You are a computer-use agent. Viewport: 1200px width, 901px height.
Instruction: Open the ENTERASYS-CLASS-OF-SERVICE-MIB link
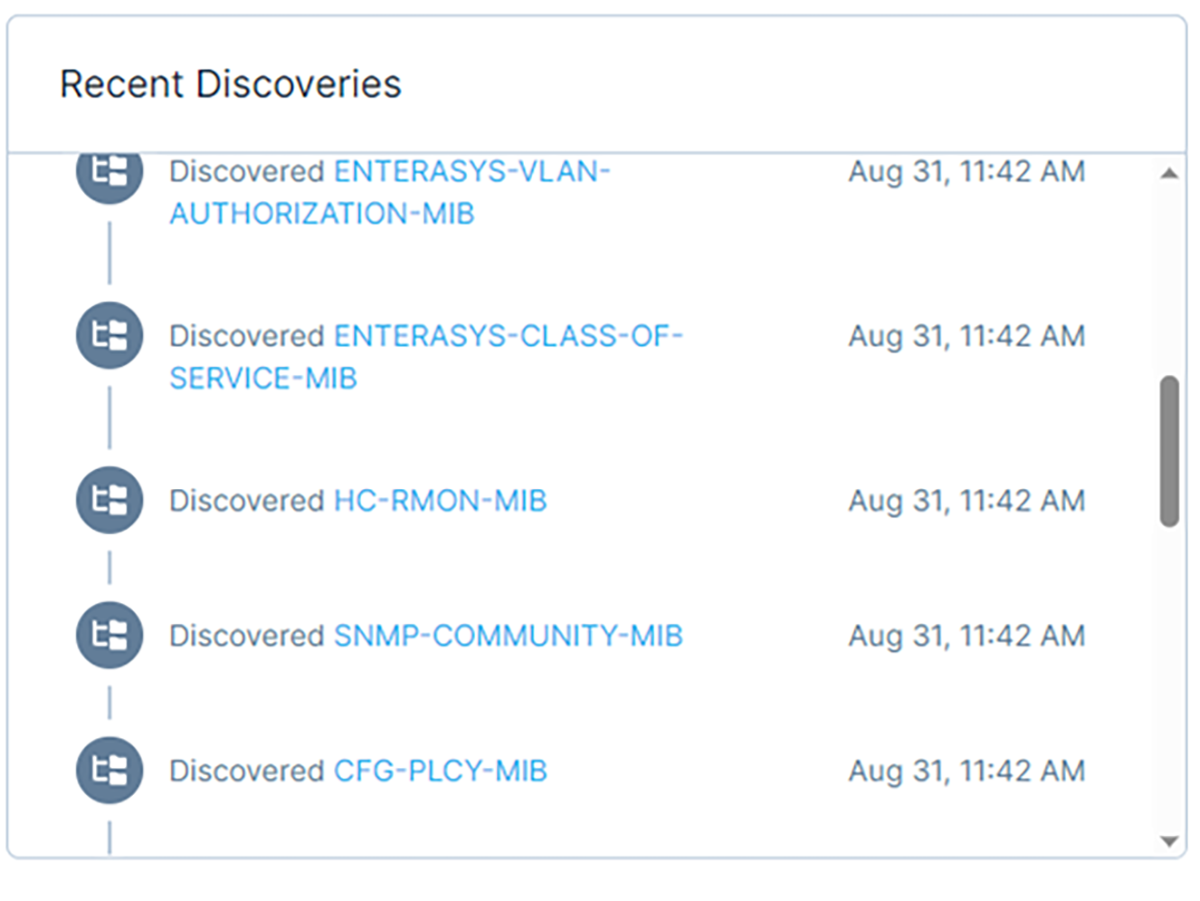point(507,336)
